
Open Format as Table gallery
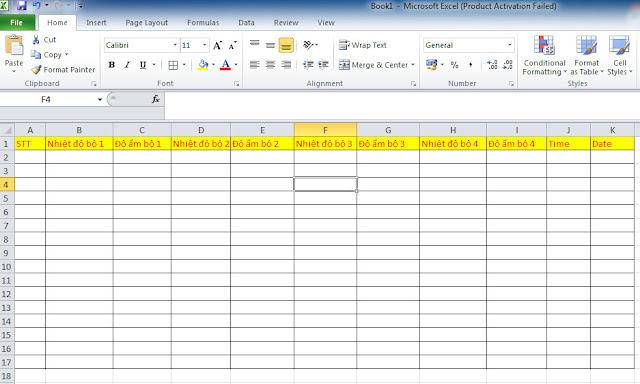click(587, 55)
